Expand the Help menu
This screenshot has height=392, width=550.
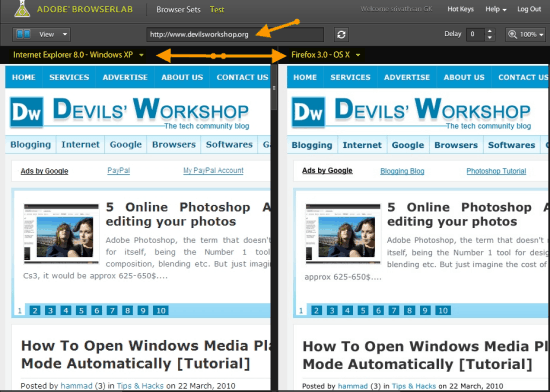pos(496,9)
